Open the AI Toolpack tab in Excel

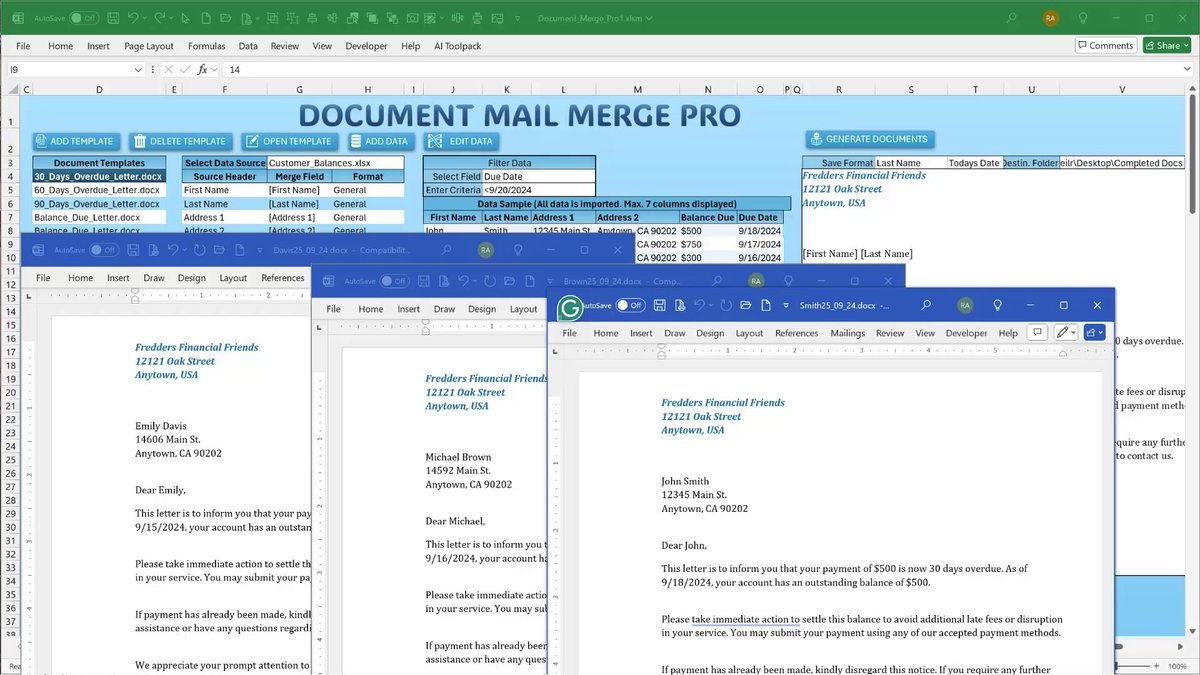(457, 46)
